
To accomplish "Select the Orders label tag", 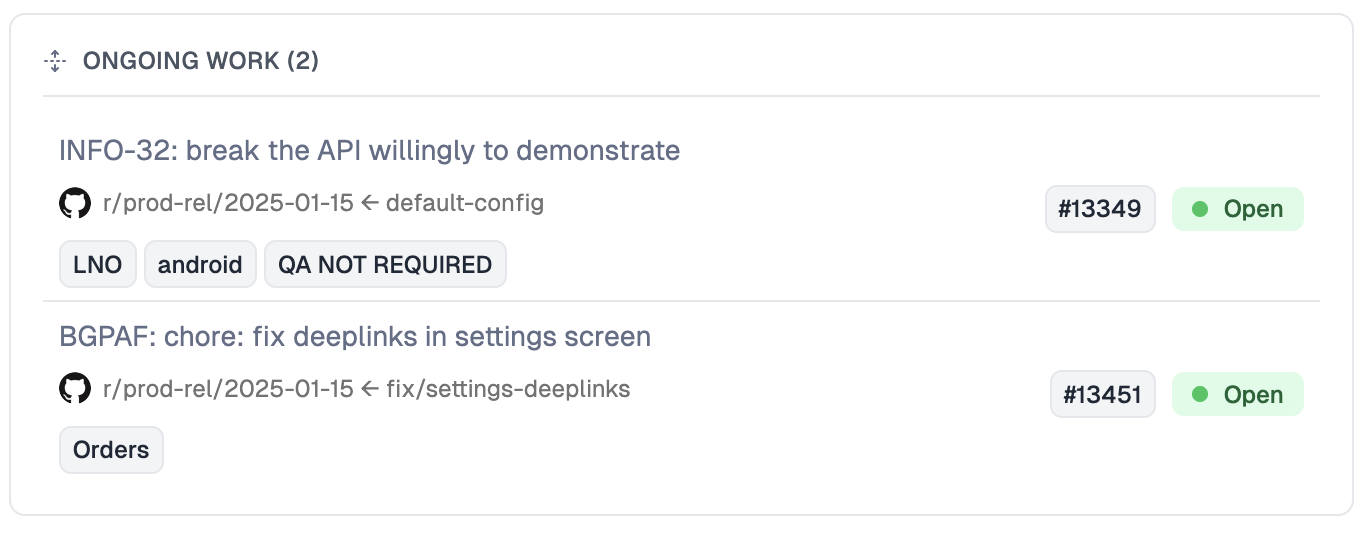I will click(111, 450).
